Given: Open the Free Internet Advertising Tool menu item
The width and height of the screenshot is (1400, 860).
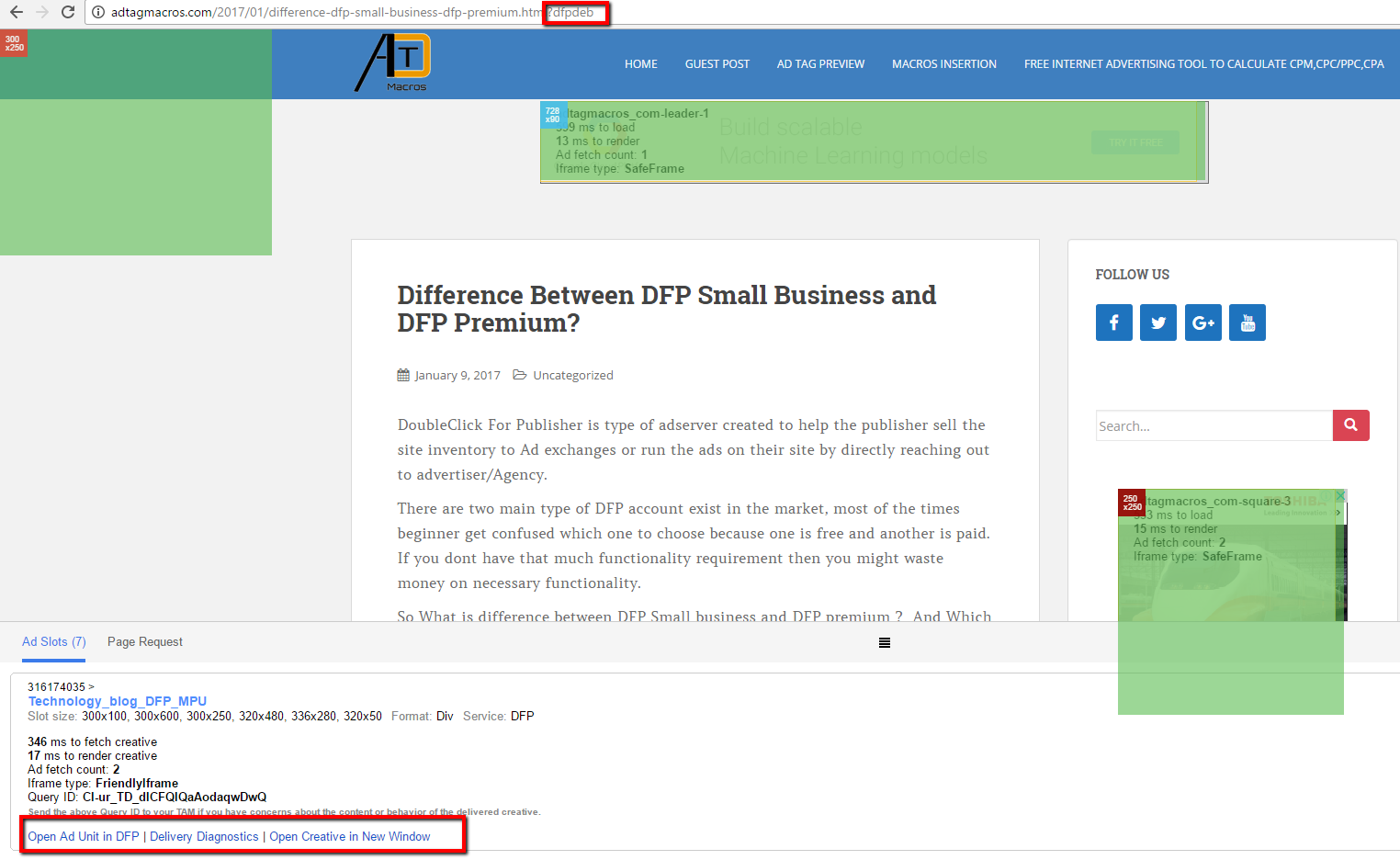Looking at the screenshot, I should (1203, 64).
